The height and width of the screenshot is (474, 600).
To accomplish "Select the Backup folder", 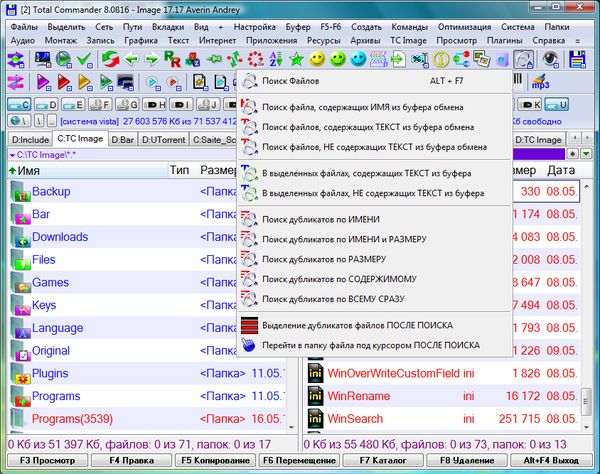I will click(x=51, y=191).
